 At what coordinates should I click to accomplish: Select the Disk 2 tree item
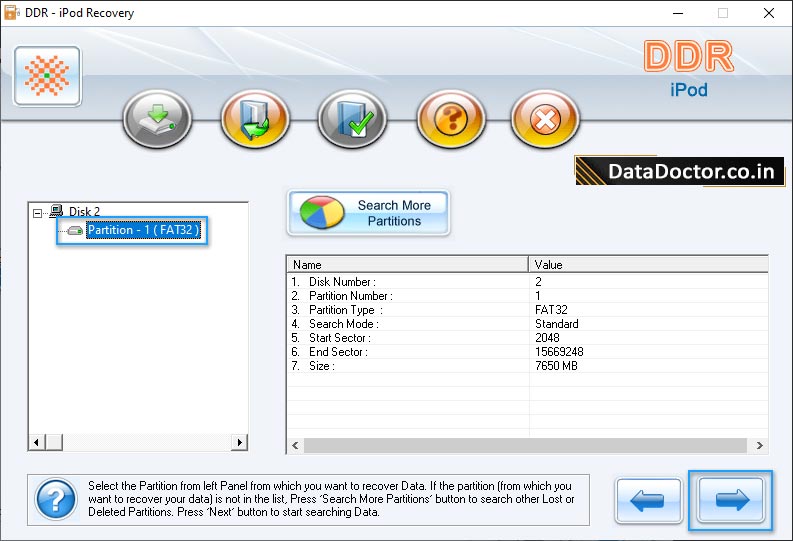(84, 211)
